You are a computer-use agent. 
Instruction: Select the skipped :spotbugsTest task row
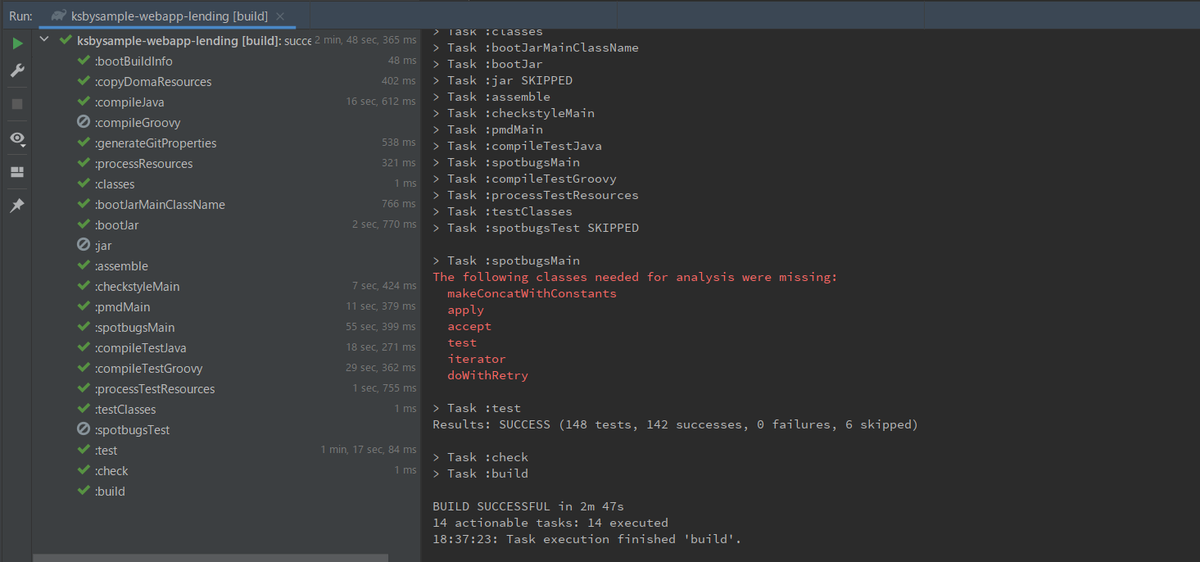pos(226,430)
